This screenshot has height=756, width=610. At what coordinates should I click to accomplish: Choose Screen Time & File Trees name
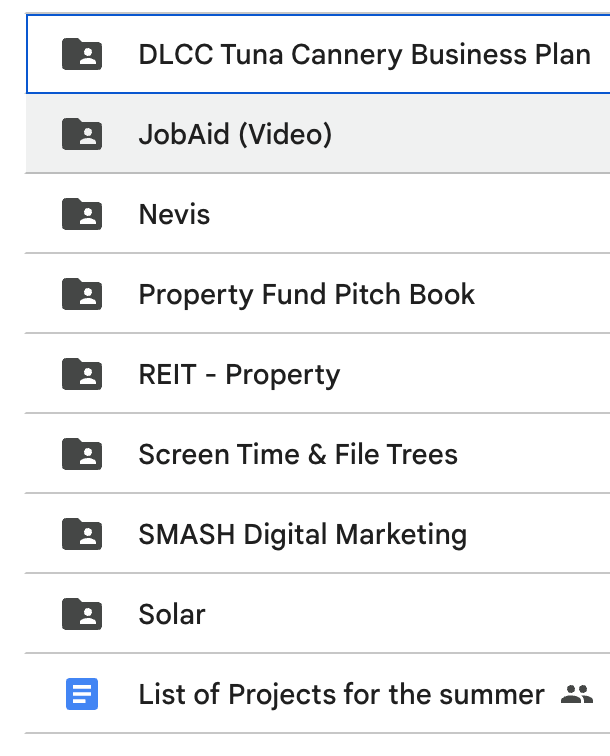(x=298, y=454)
